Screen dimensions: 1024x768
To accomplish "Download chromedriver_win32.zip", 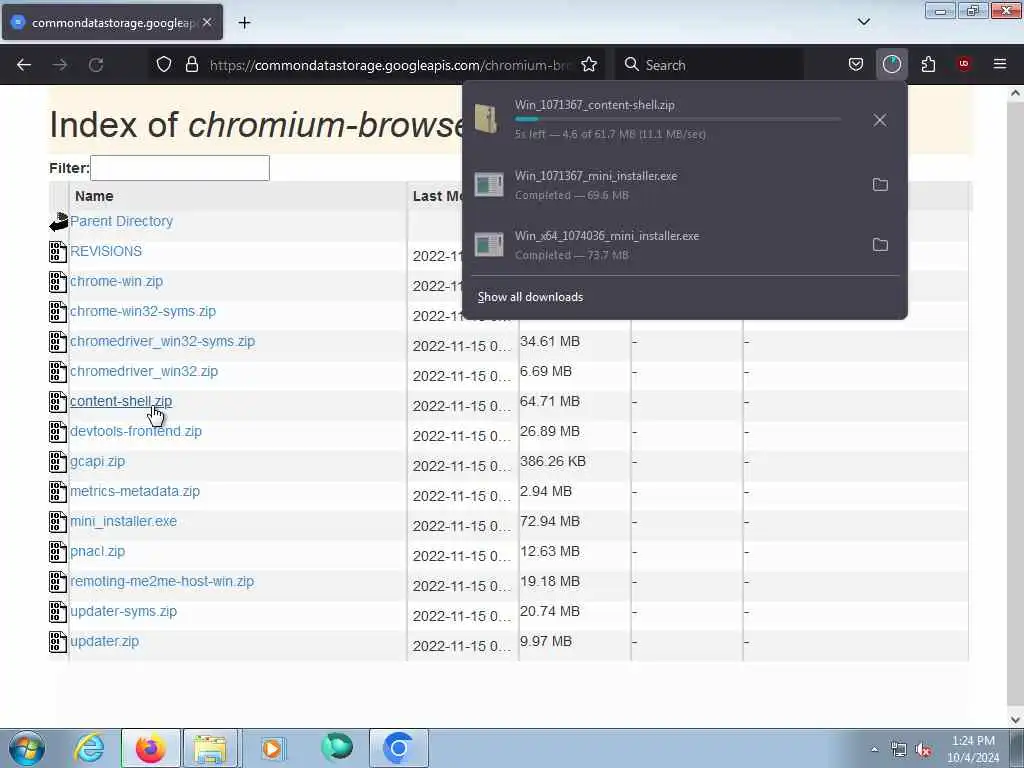I will 144,372.
